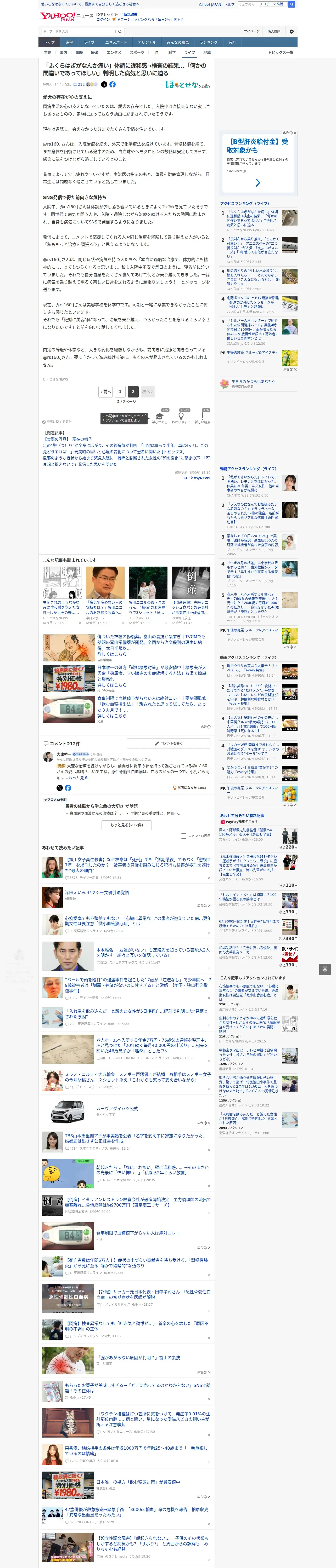
Task: Select the トップ navigation tab
Action: [49, 43]
